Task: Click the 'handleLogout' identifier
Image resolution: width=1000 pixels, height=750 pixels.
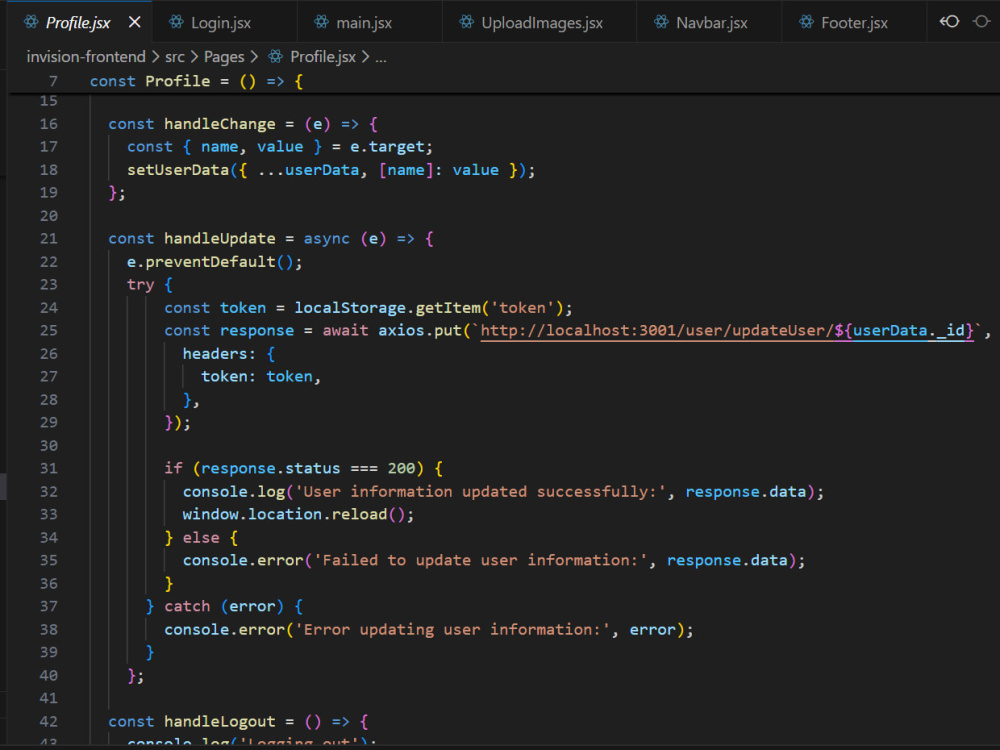Action: [220, 721]
